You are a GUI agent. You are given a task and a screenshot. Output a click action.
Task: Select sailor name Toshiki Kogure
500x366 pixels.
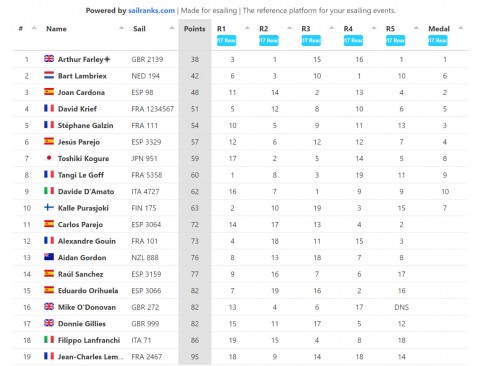(83, 159)
